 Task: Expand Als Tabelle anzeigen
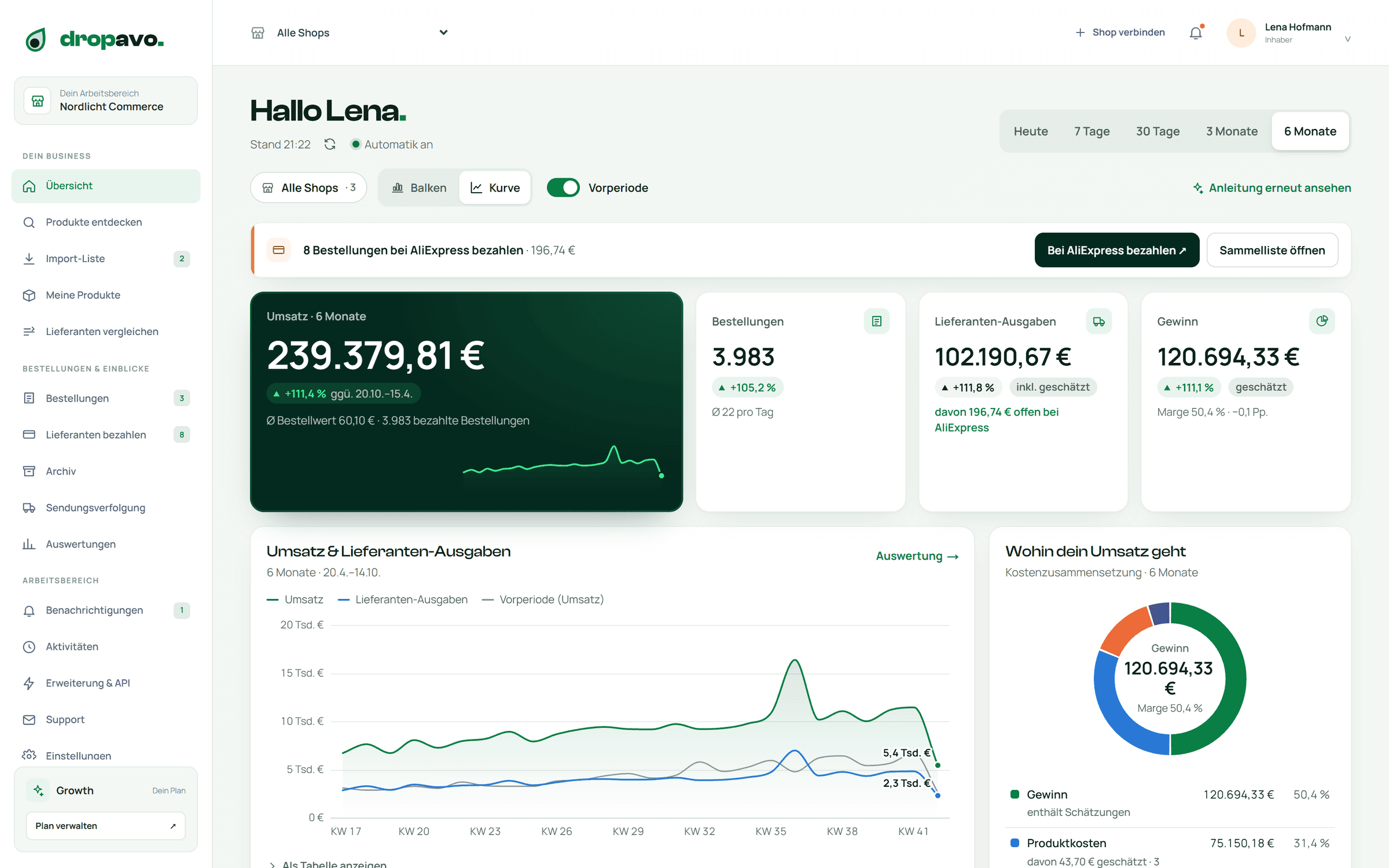[329, 864]
